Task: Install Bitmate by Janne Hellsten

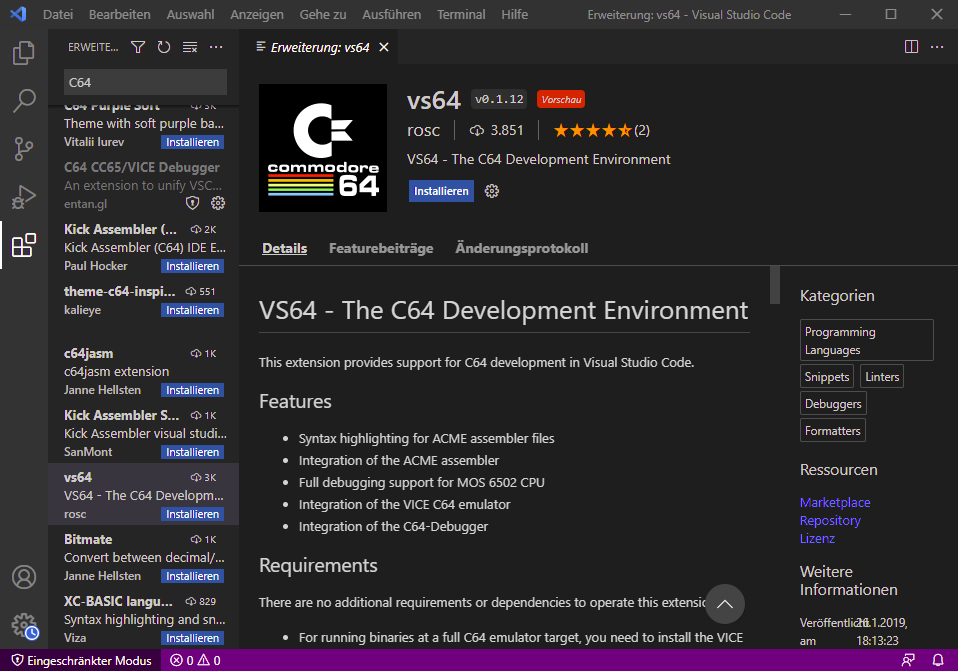Action: 192,576
